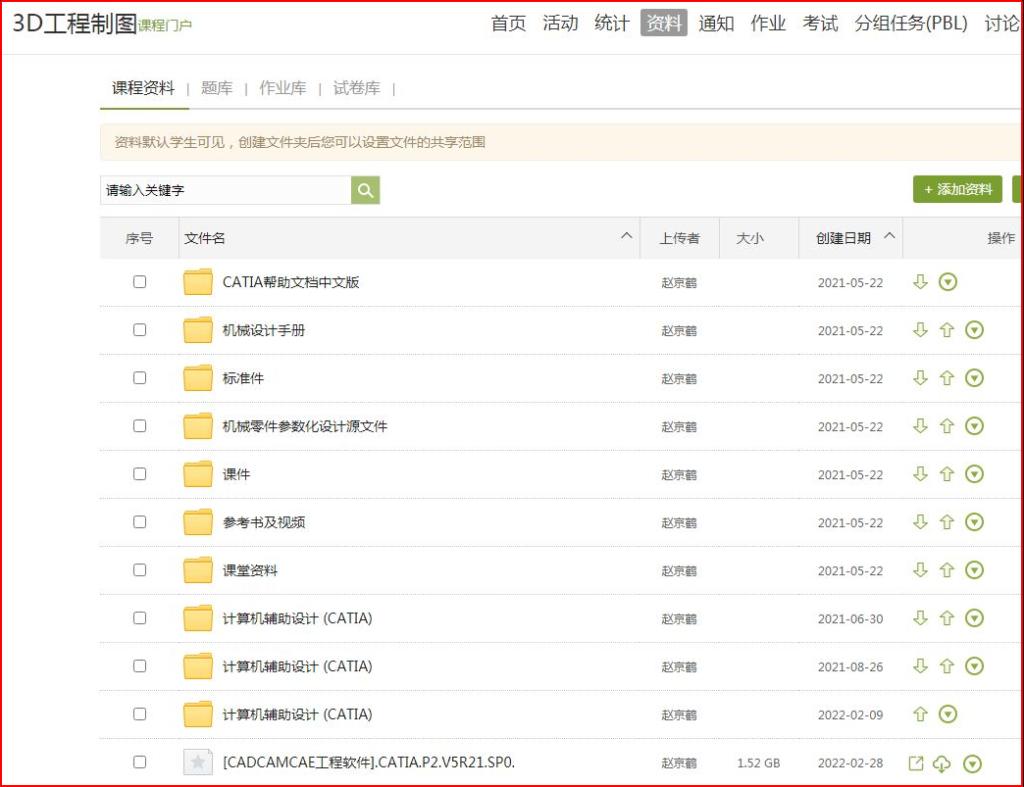Move the 课件 folder up

tap(946, 474)
